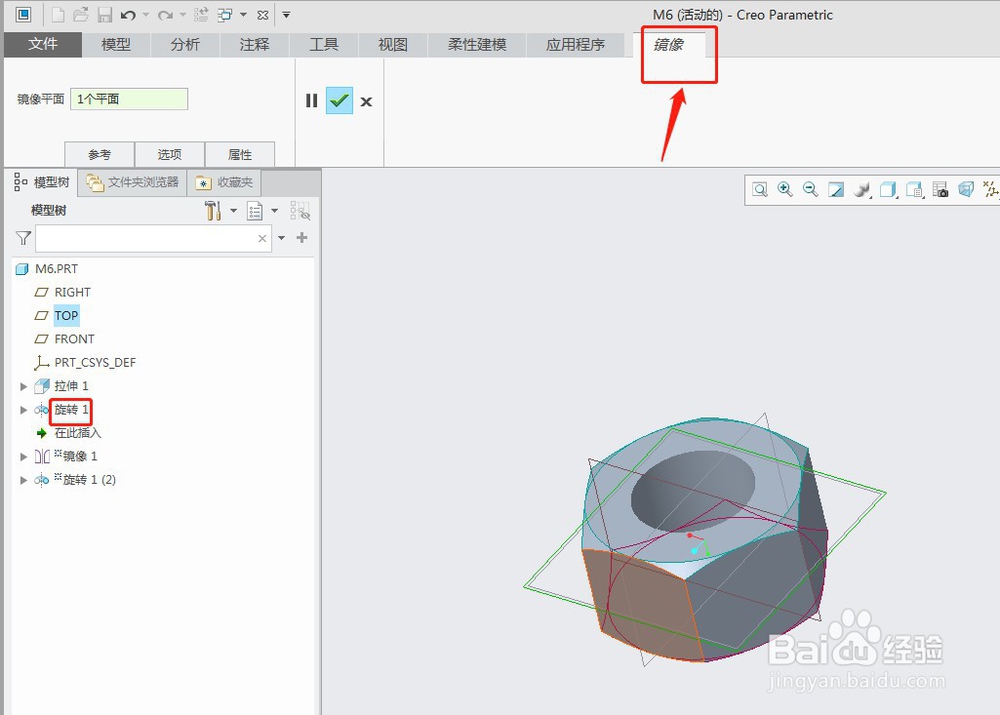Expand the 镜像 1 feature
This screenshot has height=715, width=1000.
24,457
